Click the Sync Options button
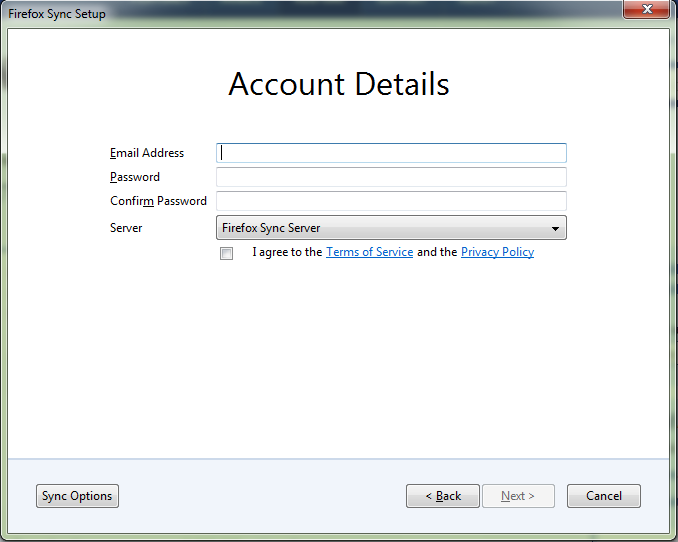This screenshot has width=678, height=542. 77,496
